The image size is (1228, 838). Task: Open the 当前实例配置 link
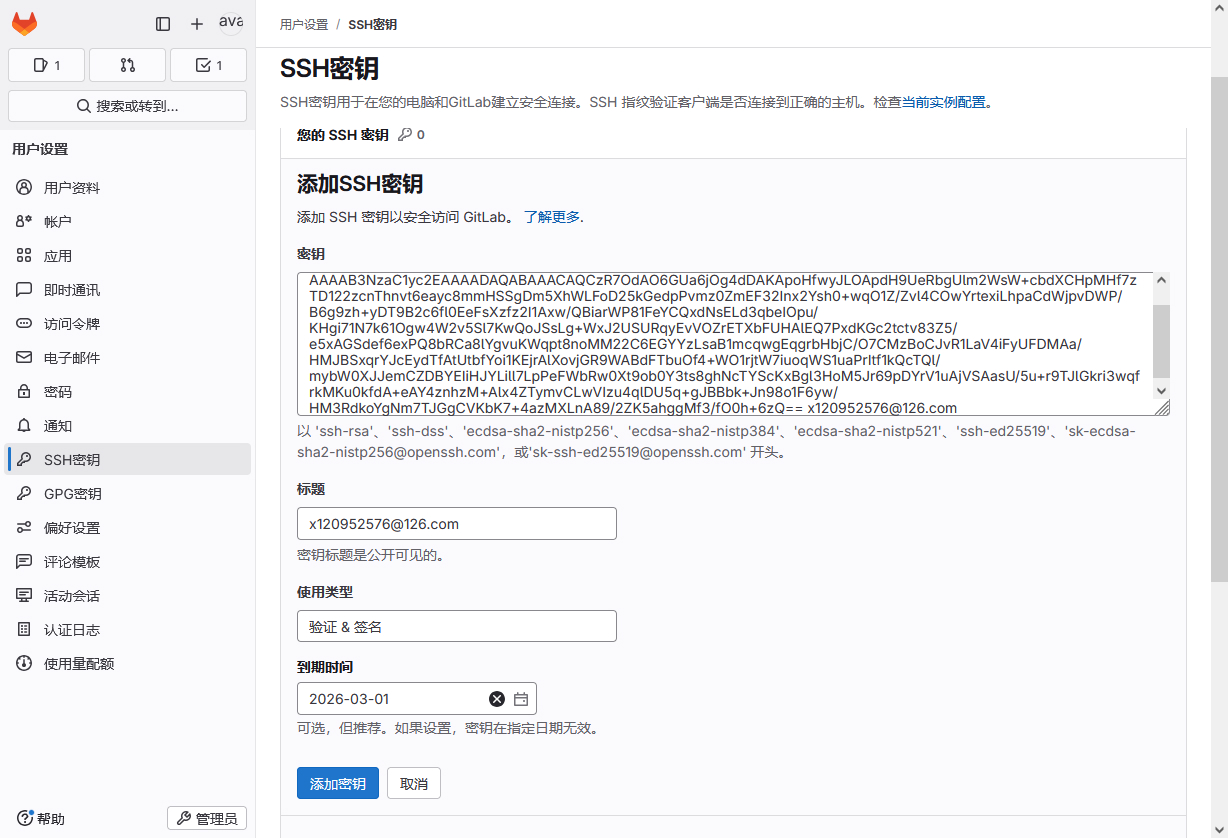click(x=943, y=102)
